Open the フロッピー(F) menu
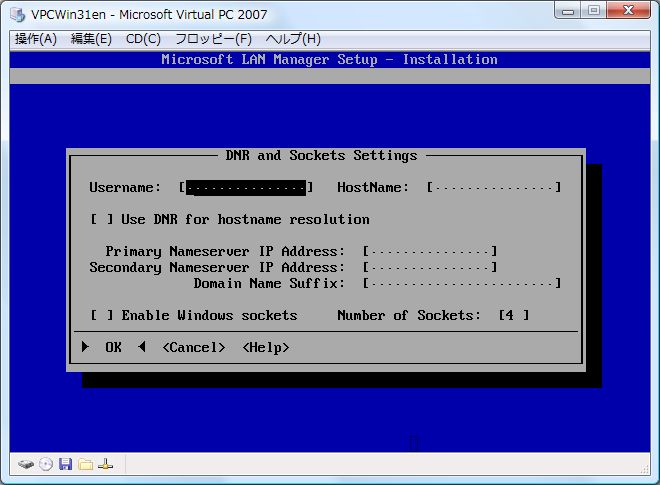The image size is (660, 485). tap(213, 39)
